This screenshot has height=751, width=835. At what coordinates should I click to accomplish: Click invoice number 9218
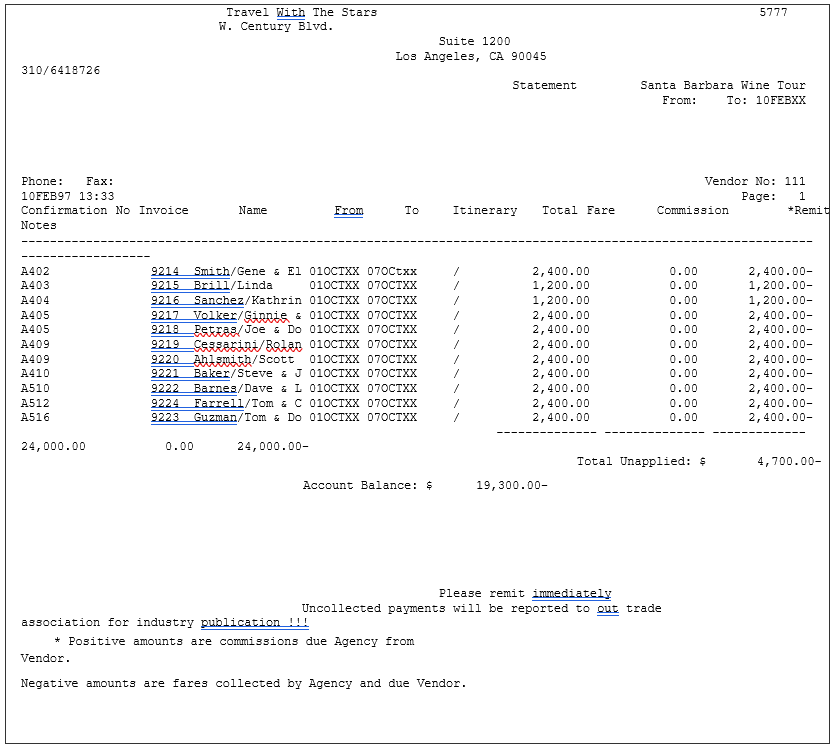[x=165, y=330]
